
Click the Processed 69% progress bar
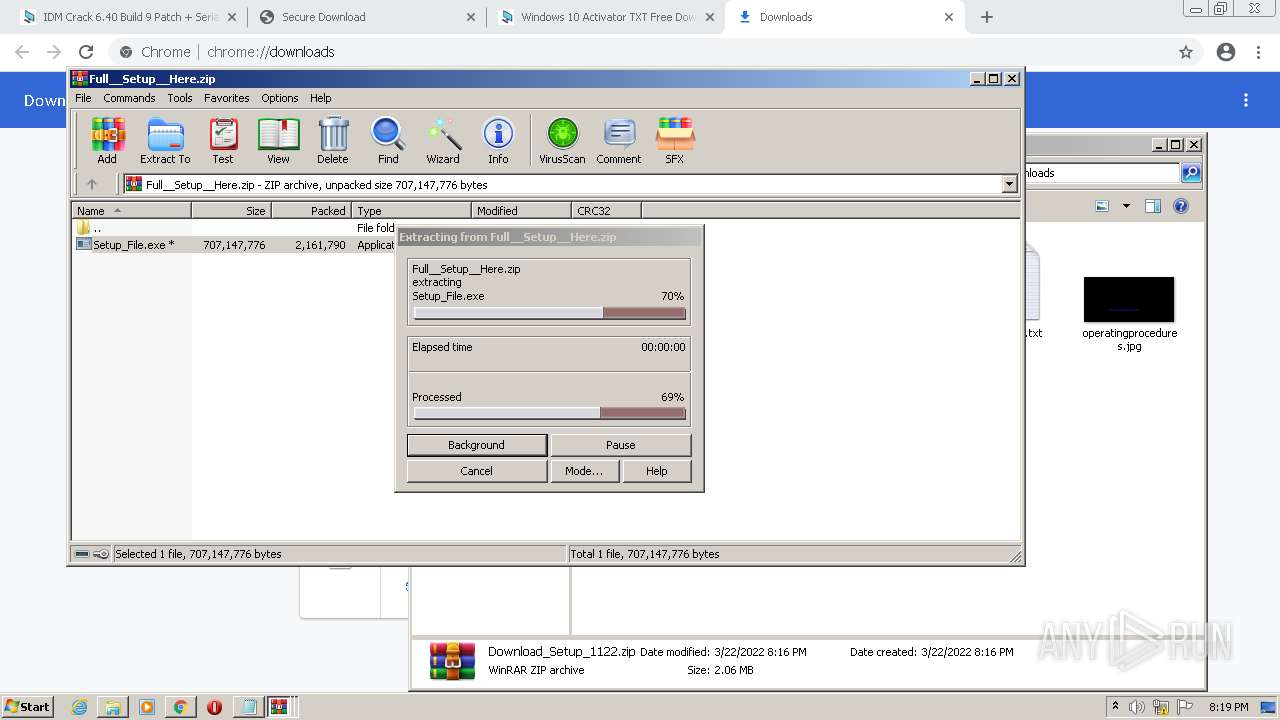(550, 413)
